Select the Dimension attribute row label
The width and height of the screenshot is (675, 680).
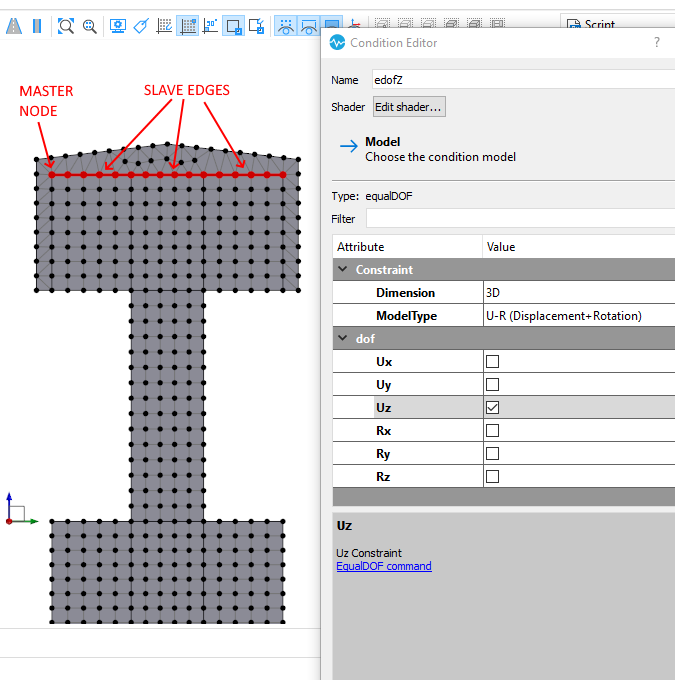pos(405,293)
